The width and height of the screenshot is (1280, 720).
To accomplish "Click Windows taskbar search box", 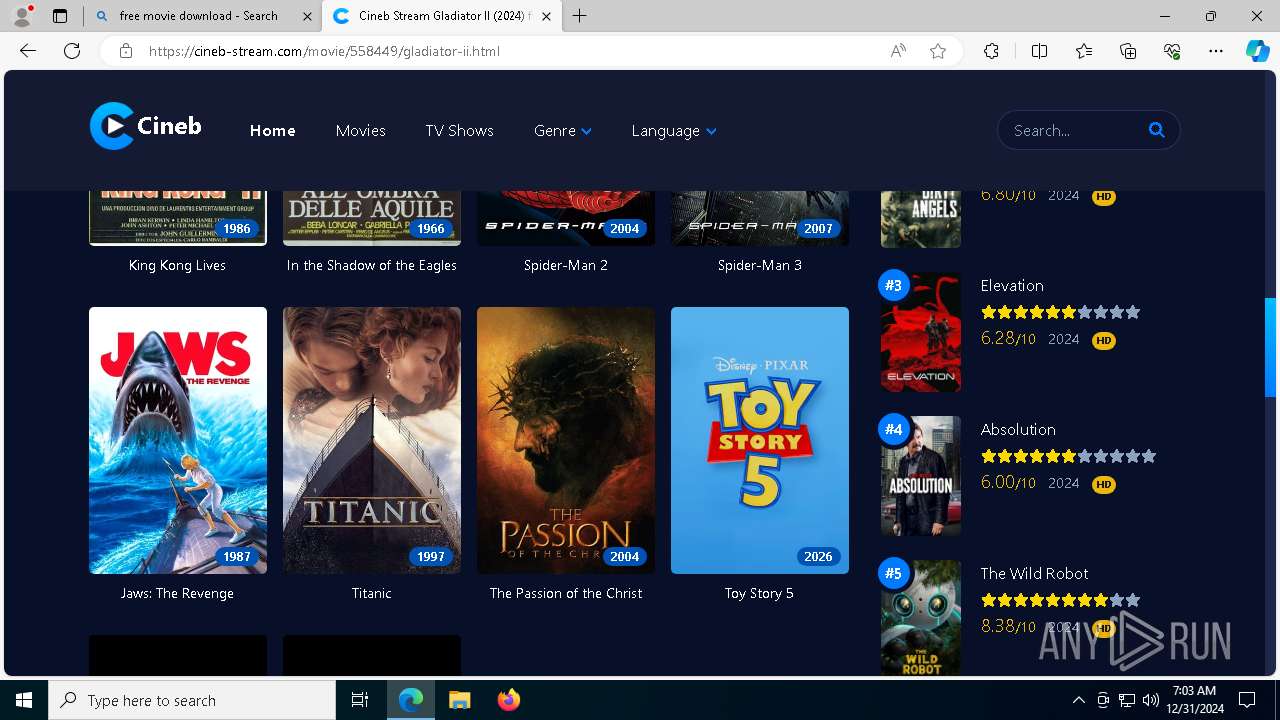I will [192, 700].
